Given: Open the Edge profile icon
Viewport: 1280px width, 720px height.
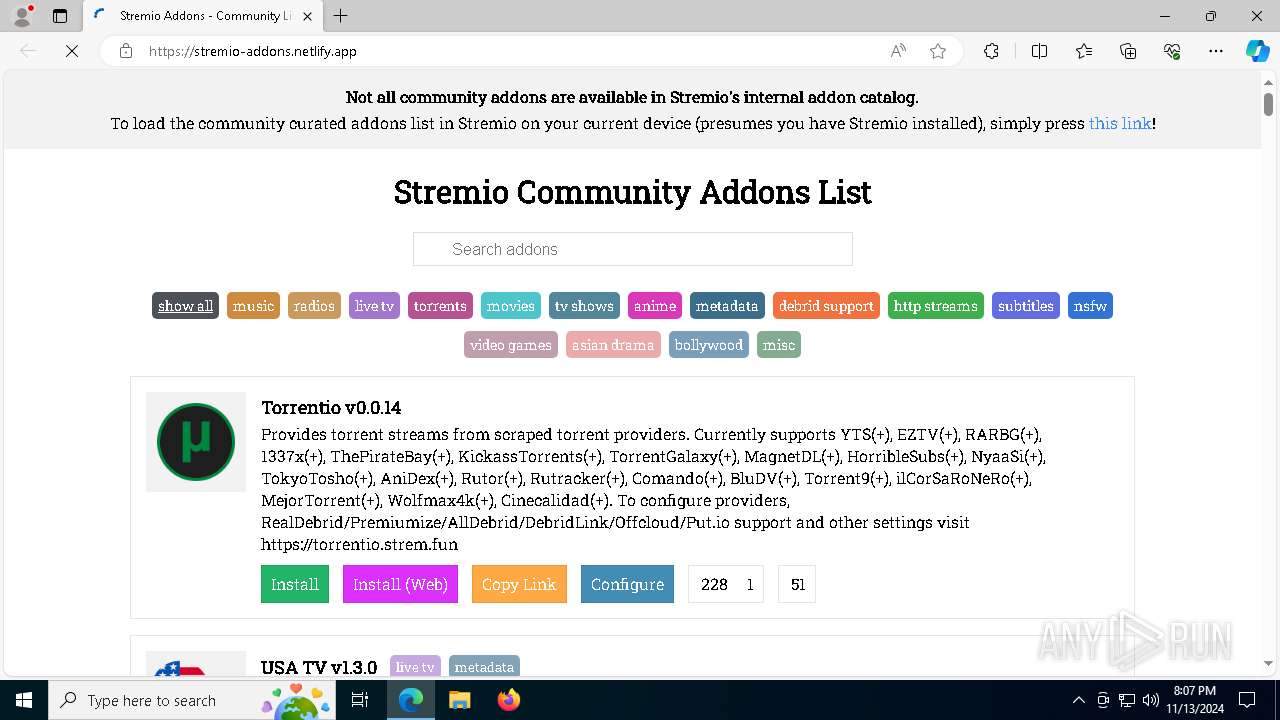Looking at the screenshot, I should [x=22, y=16].
